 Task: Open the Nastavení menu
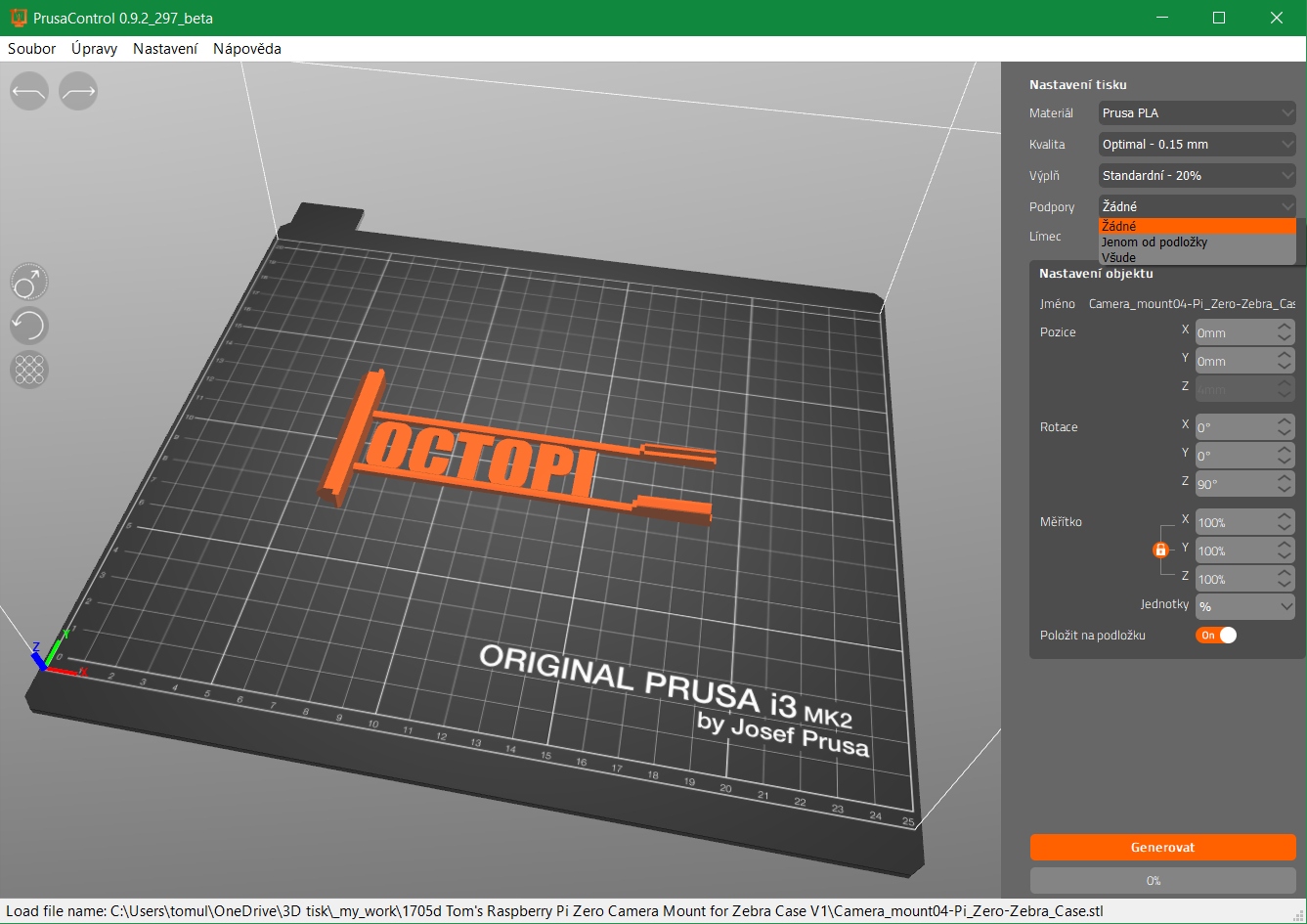(x=165, y=49)
